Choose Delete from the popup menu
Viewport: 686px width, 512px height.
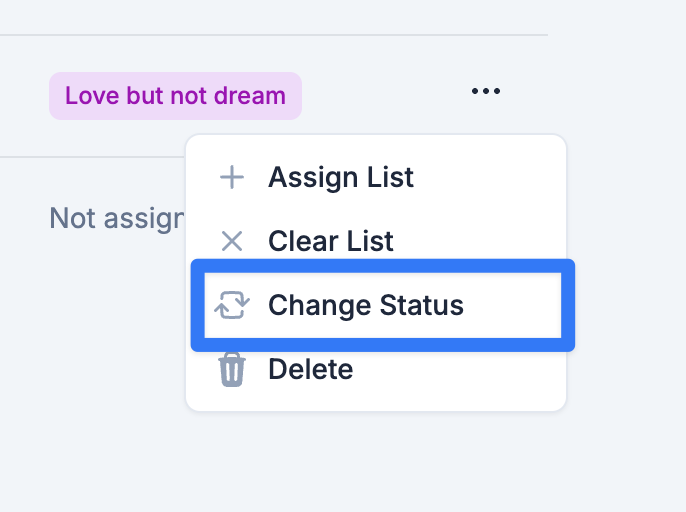coord(376,370)
